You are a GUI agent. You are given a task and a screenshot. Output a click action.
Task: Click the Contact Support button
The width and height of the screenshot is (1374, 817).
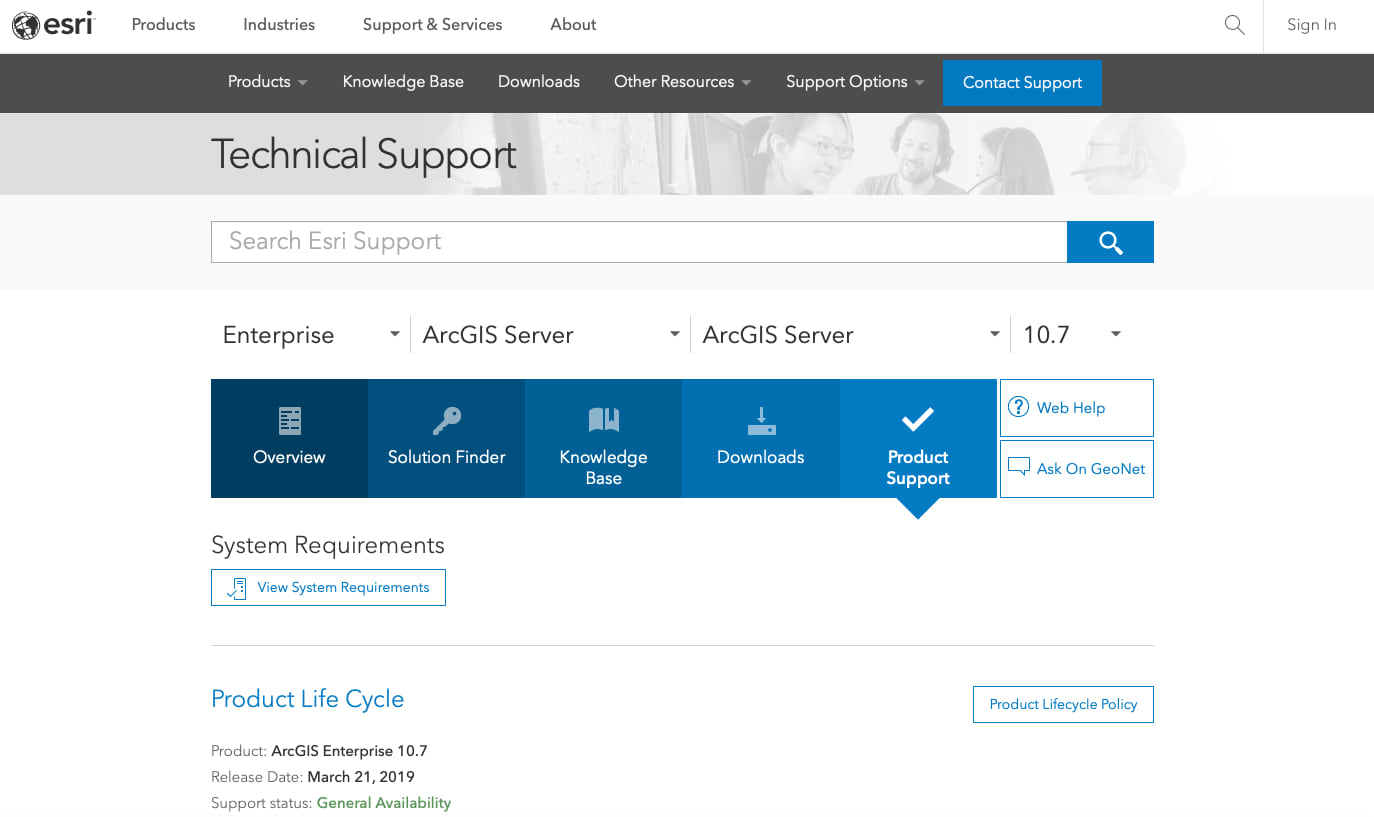1022,82
